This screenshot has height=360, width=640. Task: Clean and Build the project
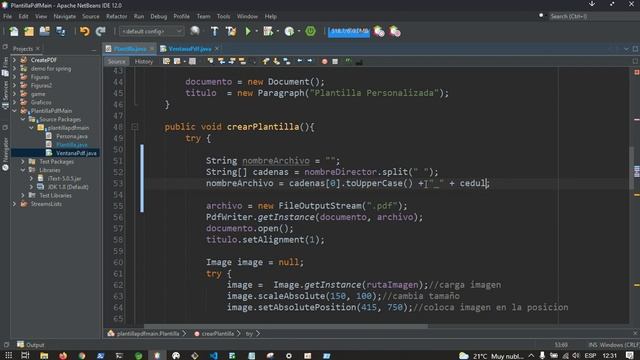(231, 31)
